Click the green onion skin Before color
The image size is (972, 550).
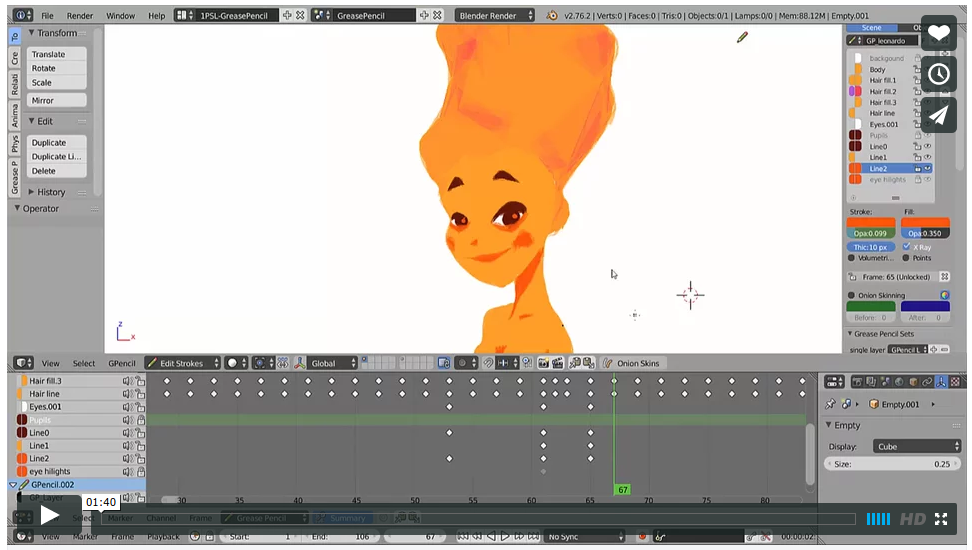tap(870, 306)
